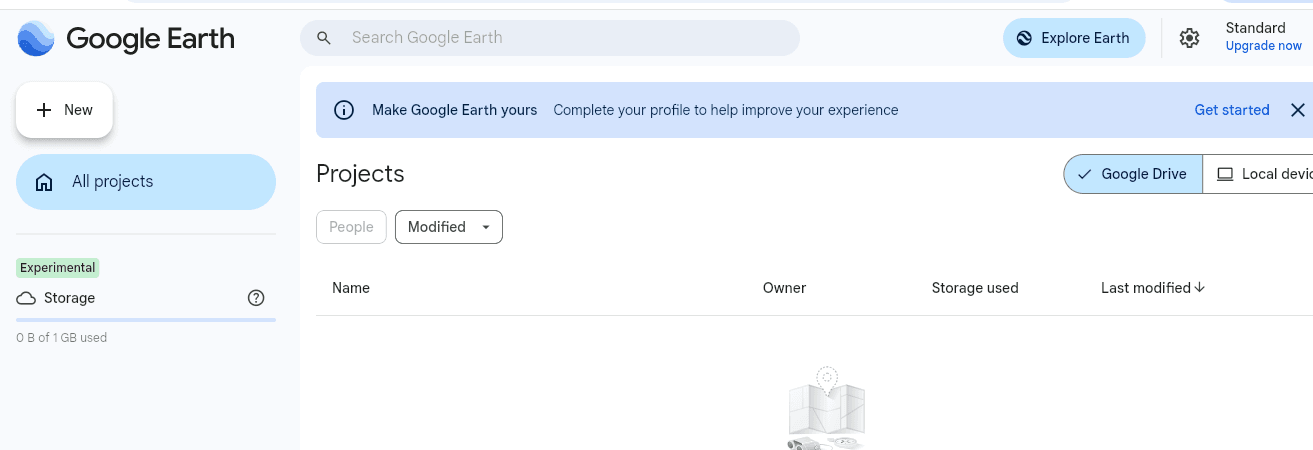Click the empty projects map illustration
1313x450 pixels.
point(826,408)
